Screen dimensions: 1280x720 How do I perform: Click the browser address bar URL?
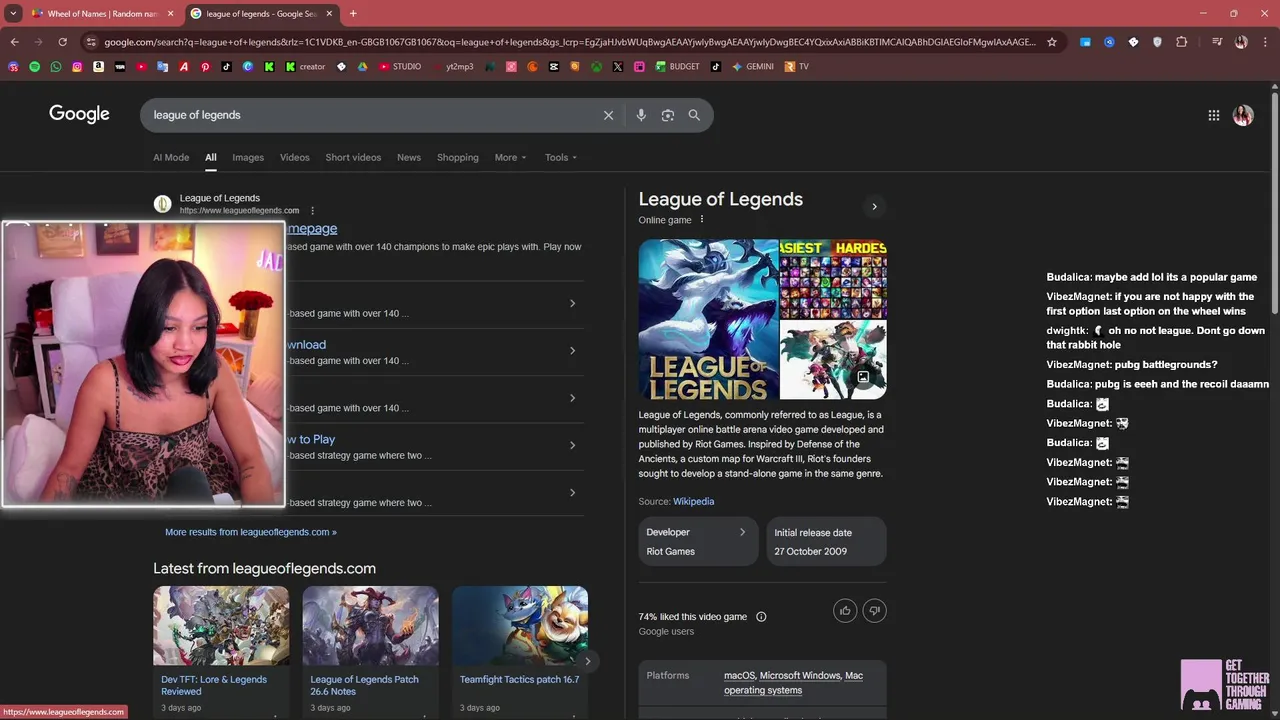(570, 42)
